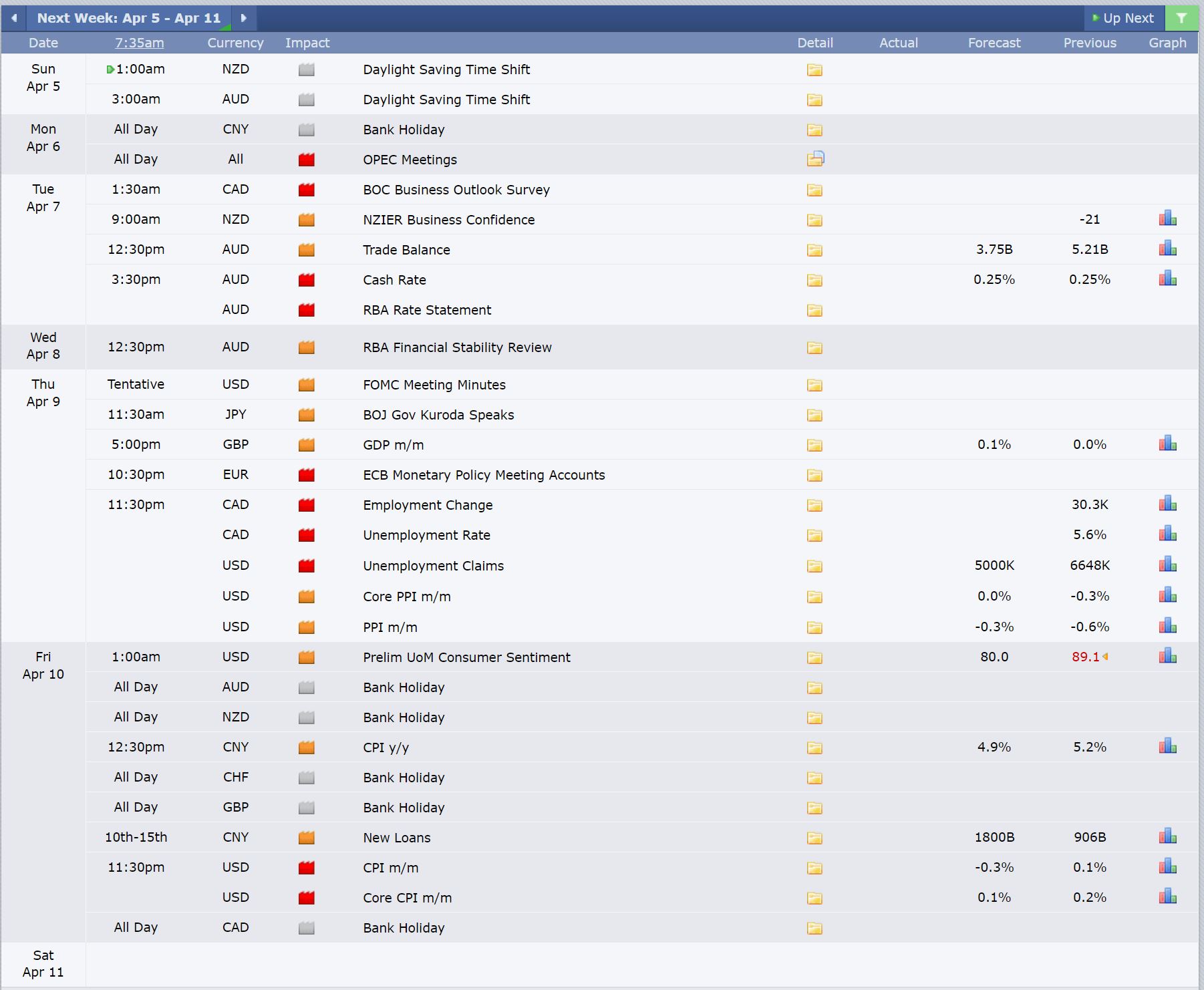Click the Impact column header
This screenshot has width=1204, height=990.
(307, 43)
